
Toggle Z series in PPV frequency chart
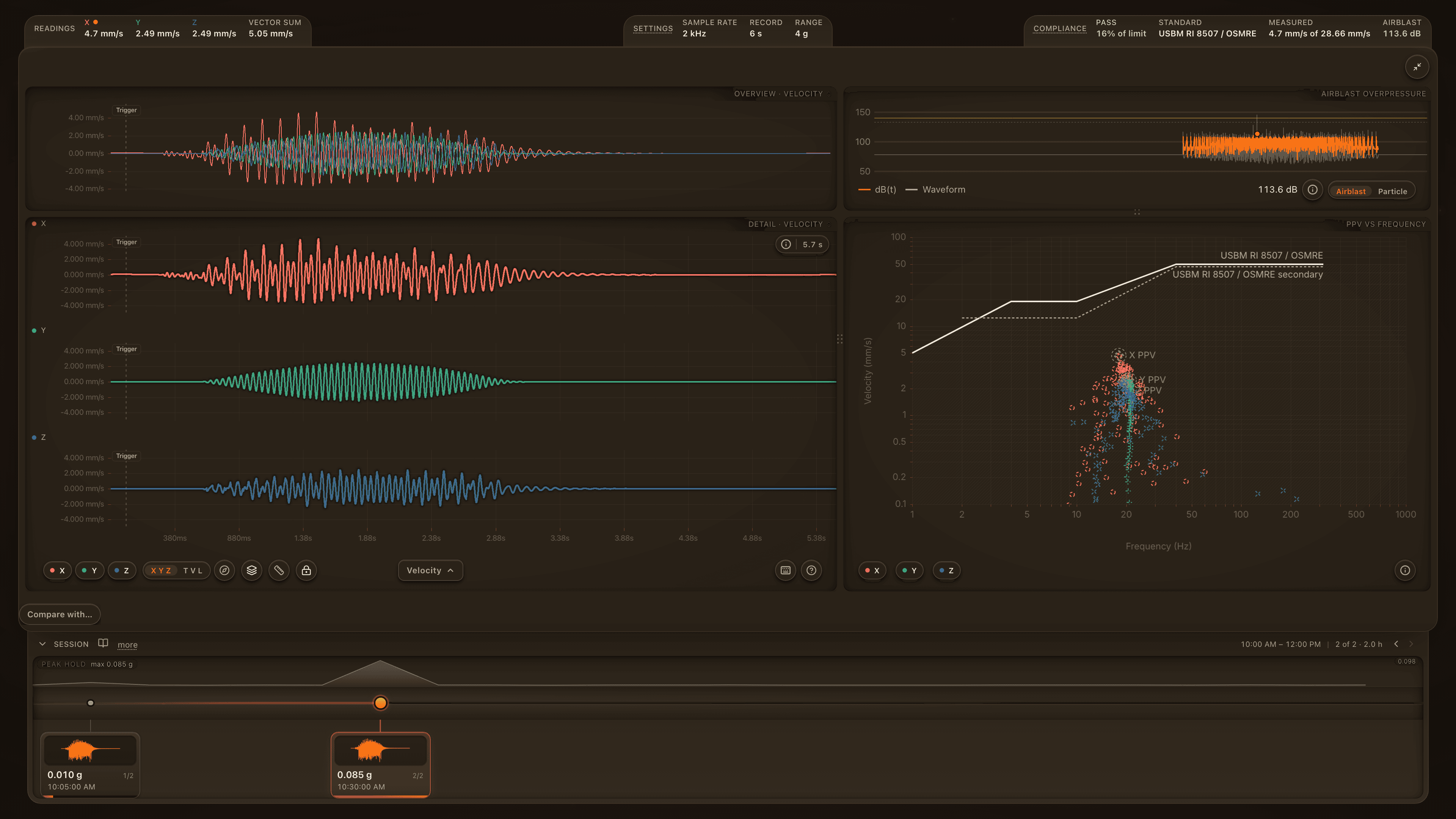tap(946, 570)
